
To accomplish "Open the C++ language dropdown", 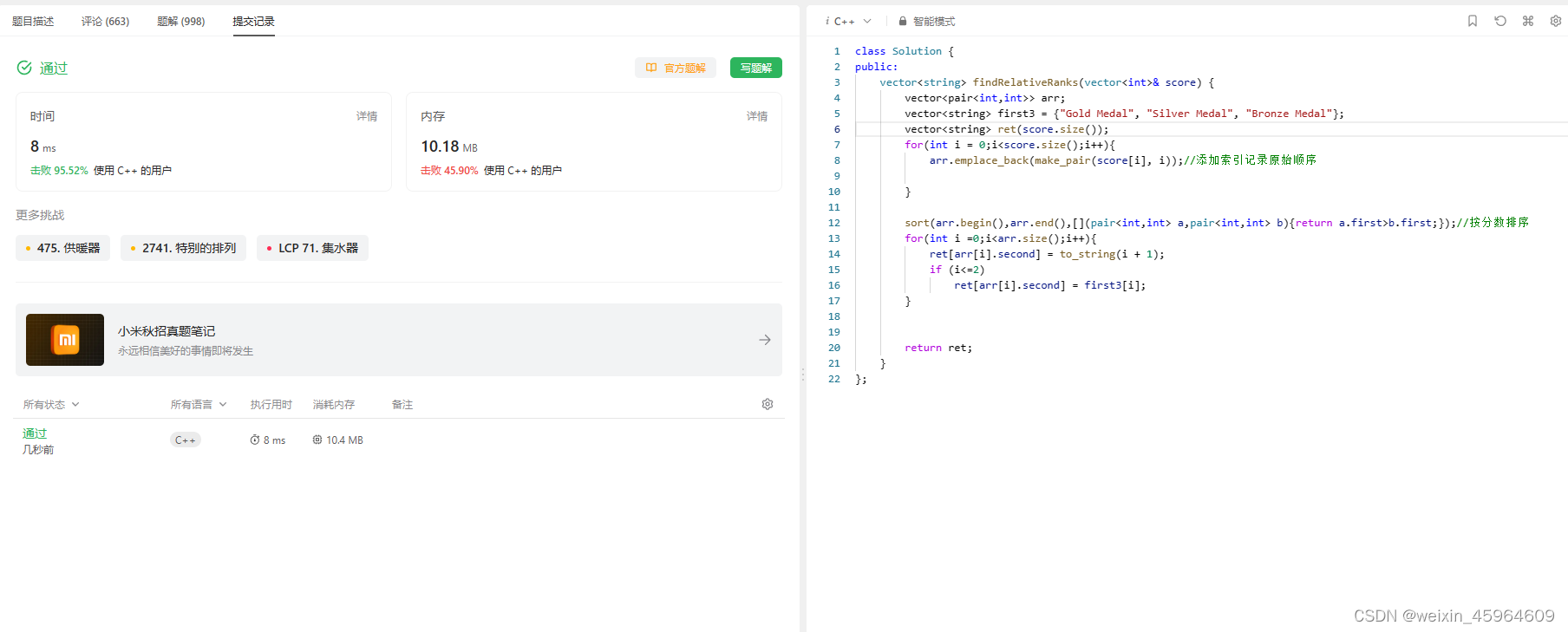I will pyautogui.click(x=853, y=22).
